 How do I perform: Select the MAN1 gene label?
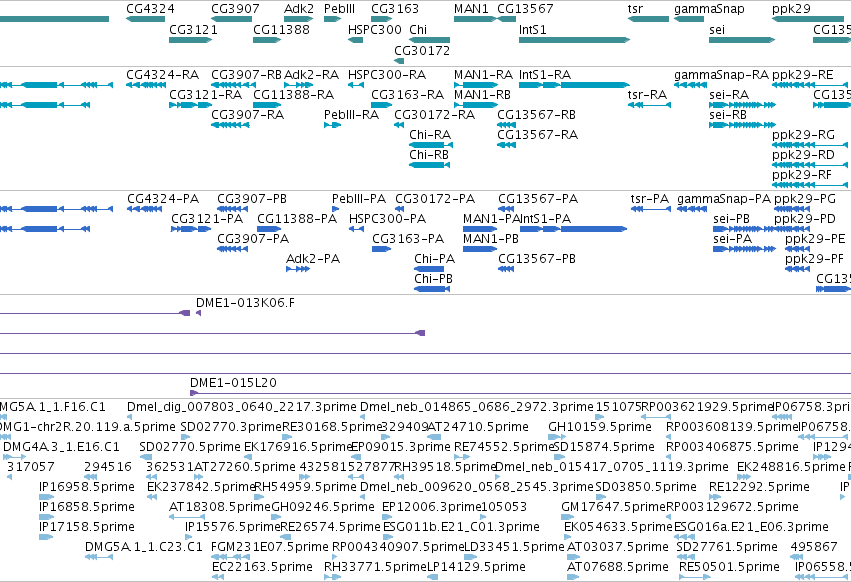click(471, 9)
